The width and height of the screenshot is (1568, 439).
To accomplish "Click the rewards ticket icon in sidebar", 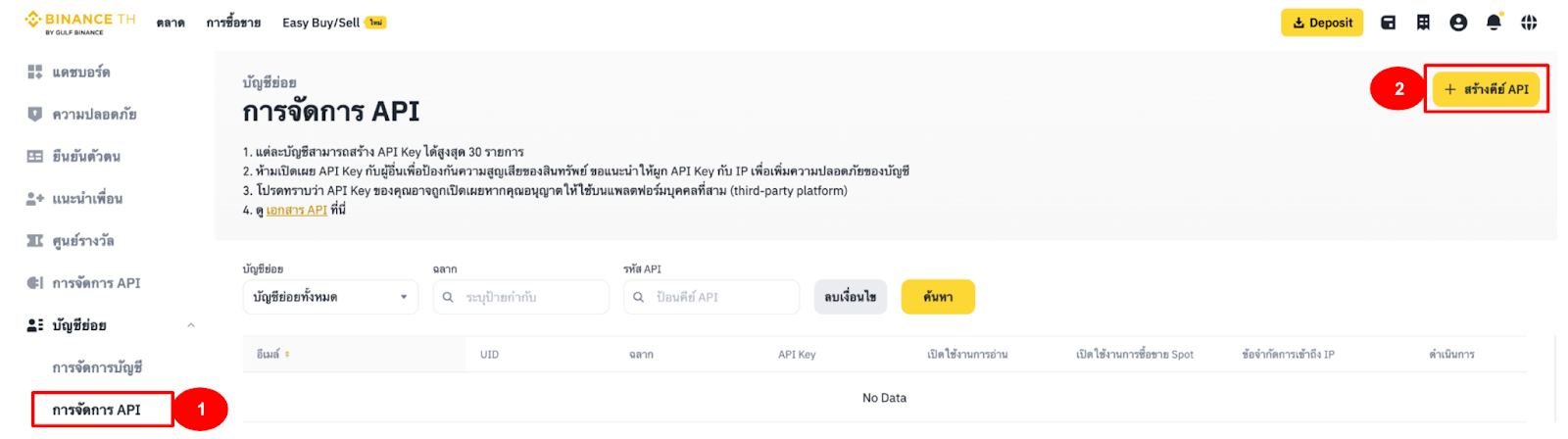I will point(35,240).
